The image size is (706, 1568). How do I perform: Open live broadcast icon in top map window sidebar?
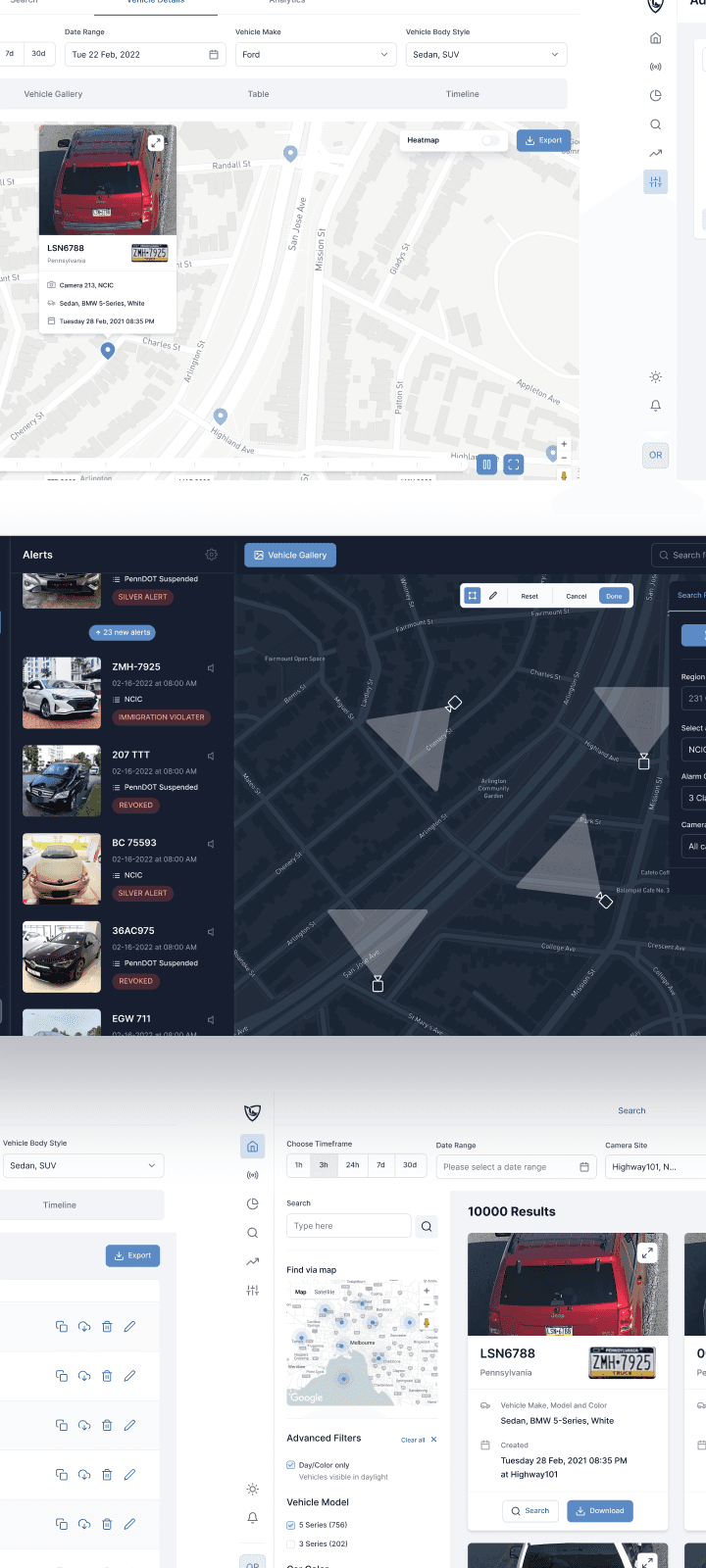655,67
